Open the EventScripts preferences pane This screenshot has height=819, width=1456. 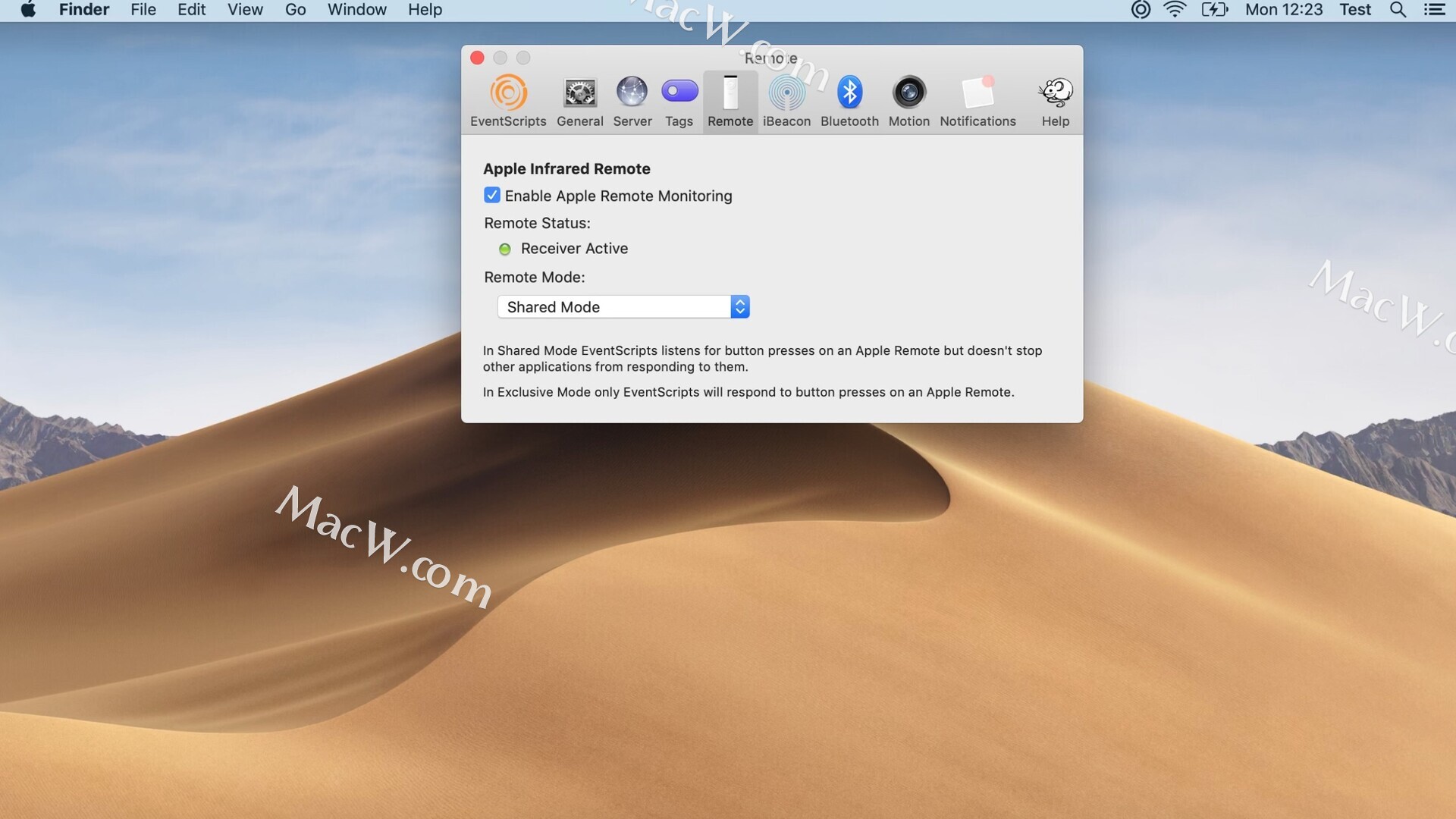coord(508,102)
